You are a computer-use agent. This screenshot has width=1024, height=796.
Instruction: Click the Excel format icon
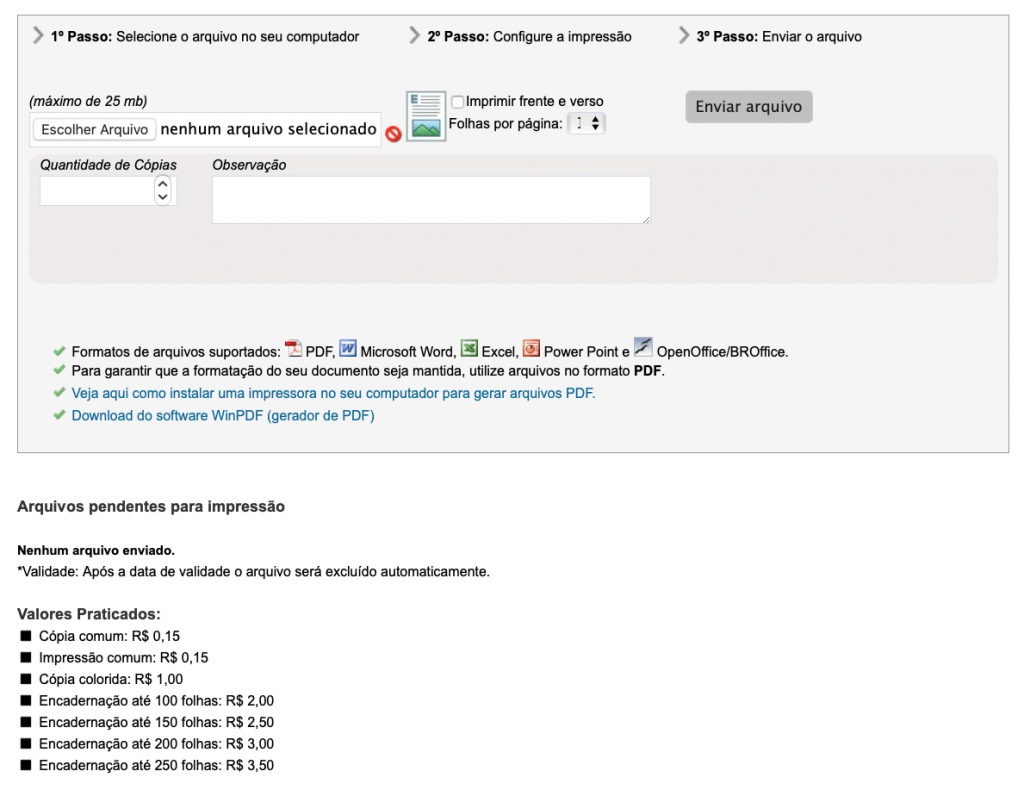point(469,349)
